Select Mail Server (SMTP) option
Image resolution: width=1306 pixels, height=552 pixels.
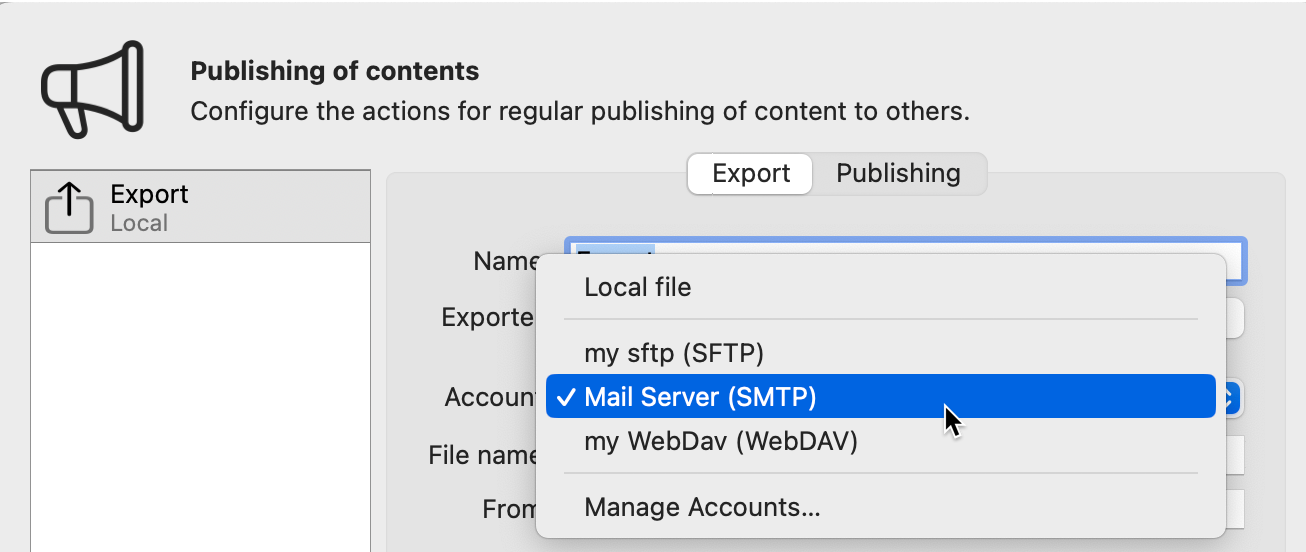[x=700, y=397]
